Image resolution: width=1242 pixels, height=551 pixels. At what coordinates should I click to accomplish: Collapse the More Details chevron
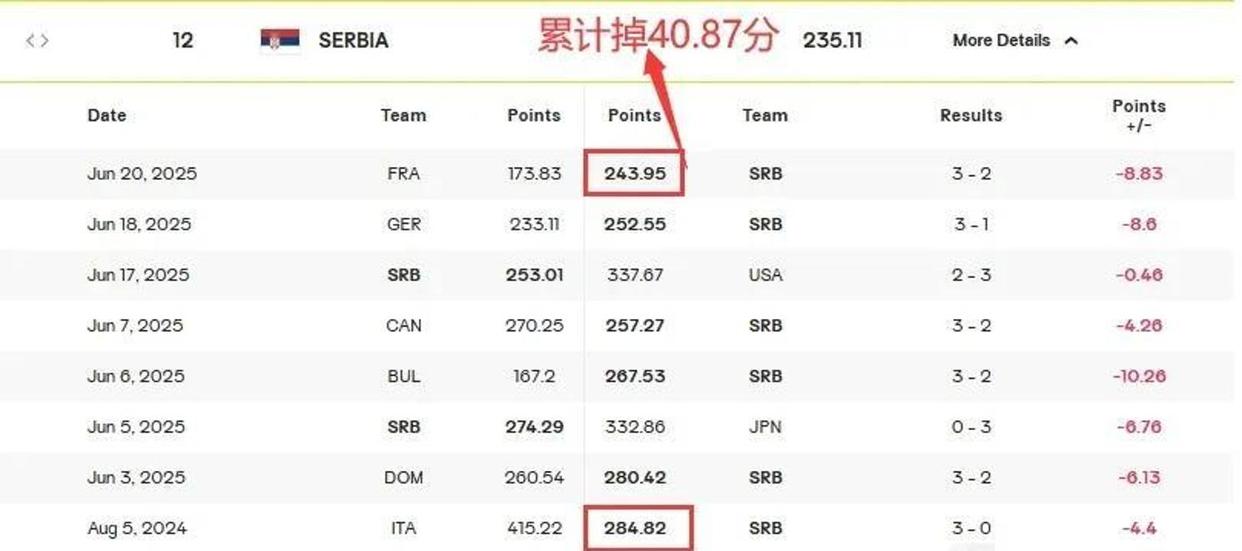coord(1071,41)
